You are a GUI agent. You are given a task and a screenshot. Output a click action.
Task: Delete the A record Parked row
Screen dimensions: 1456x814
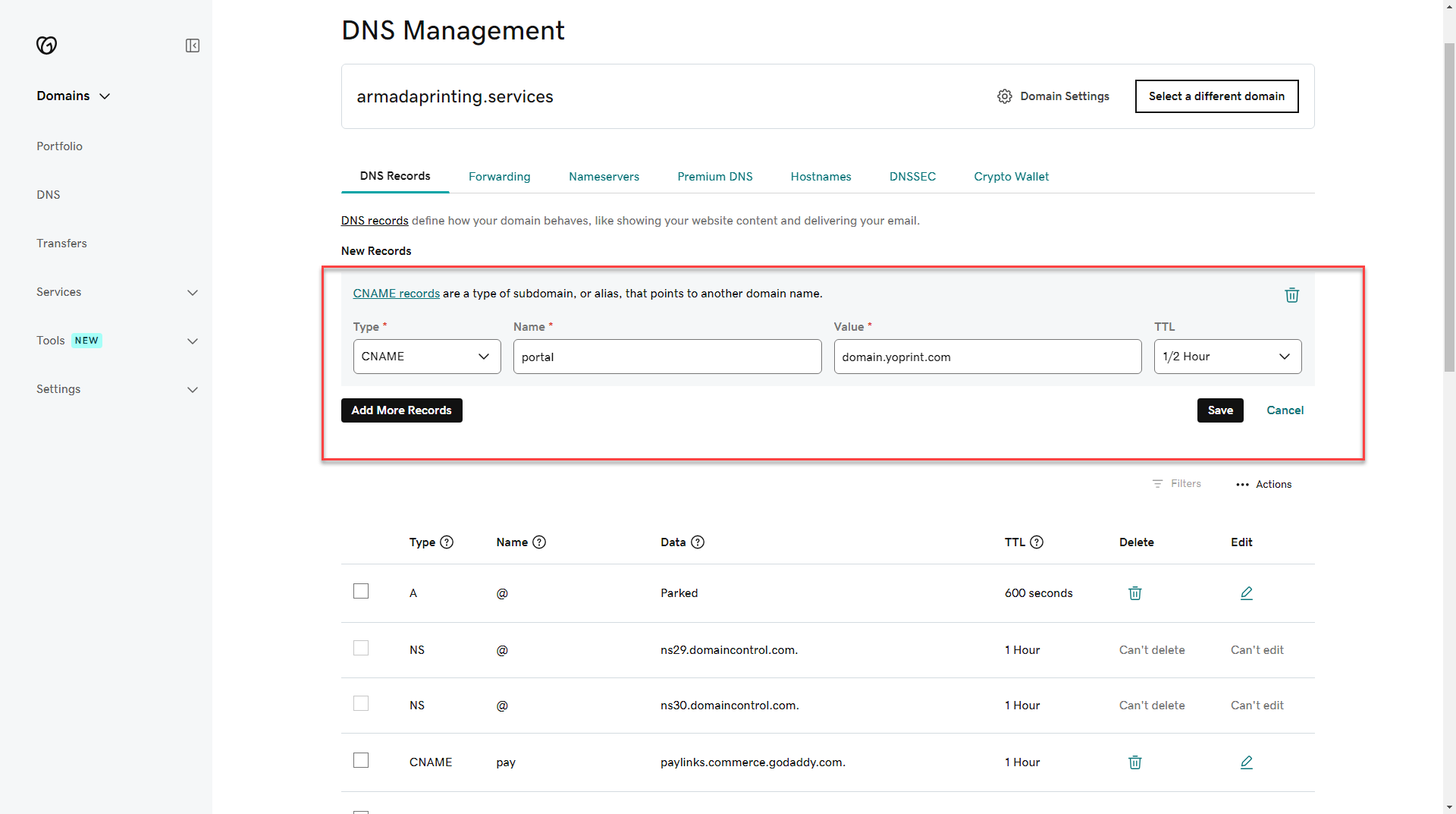click(x=1135, y=593)
